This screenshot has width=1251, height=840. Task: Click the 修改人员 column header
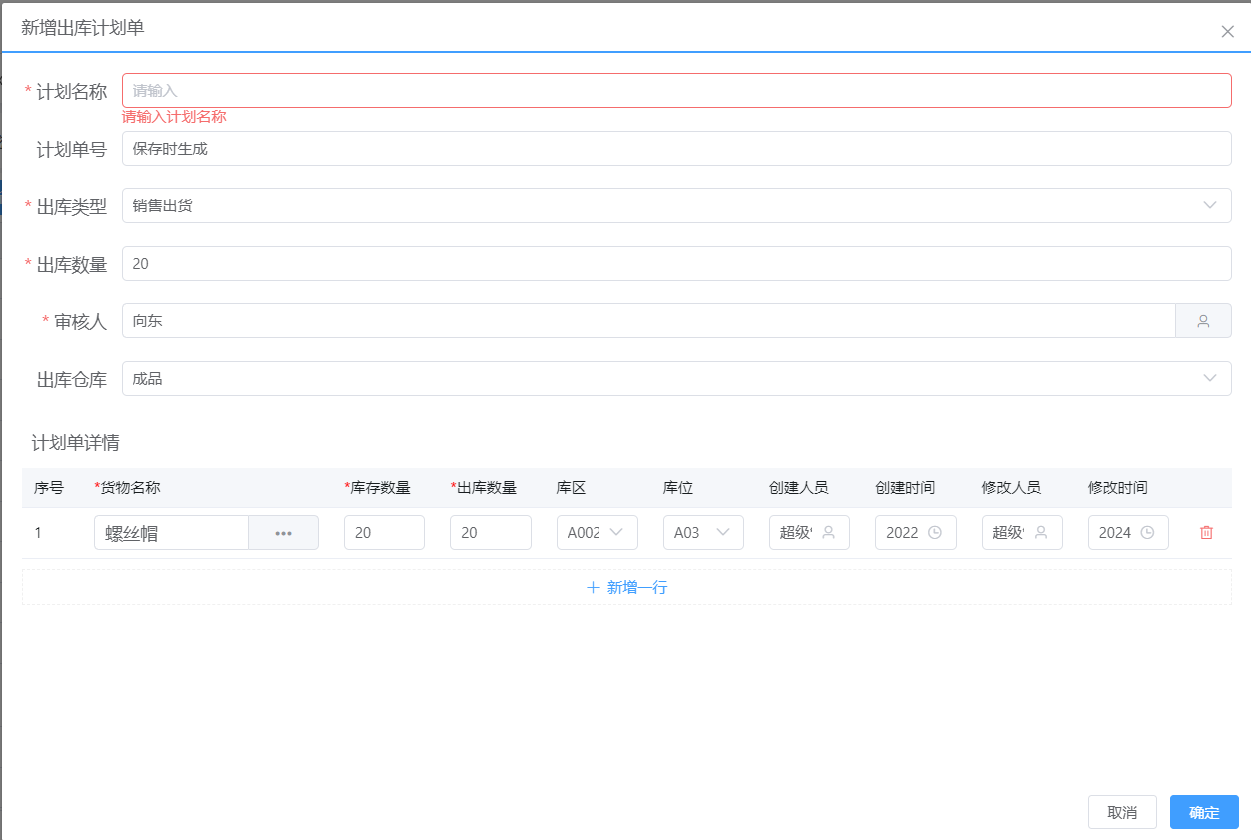tap(1011, 488)
